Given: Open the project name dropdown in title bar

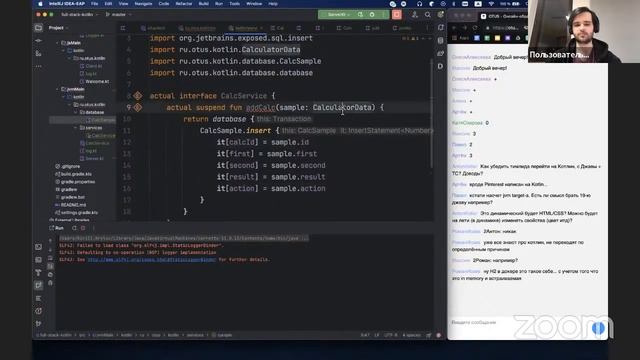Looking at the screenshot, I should [x=80, y=15].
